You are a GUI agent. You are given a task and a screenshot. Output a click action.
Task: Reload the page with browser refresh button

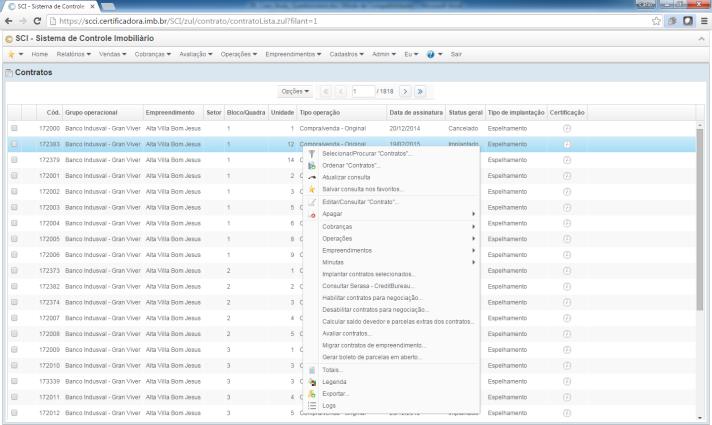pyautogui.click(x=37, y=21)
